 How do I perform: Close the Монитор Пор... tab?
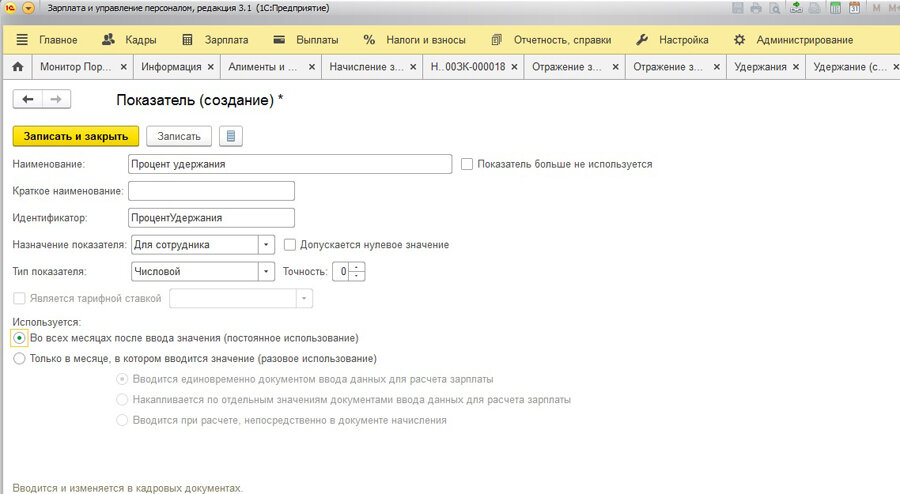tap(123, 67)
